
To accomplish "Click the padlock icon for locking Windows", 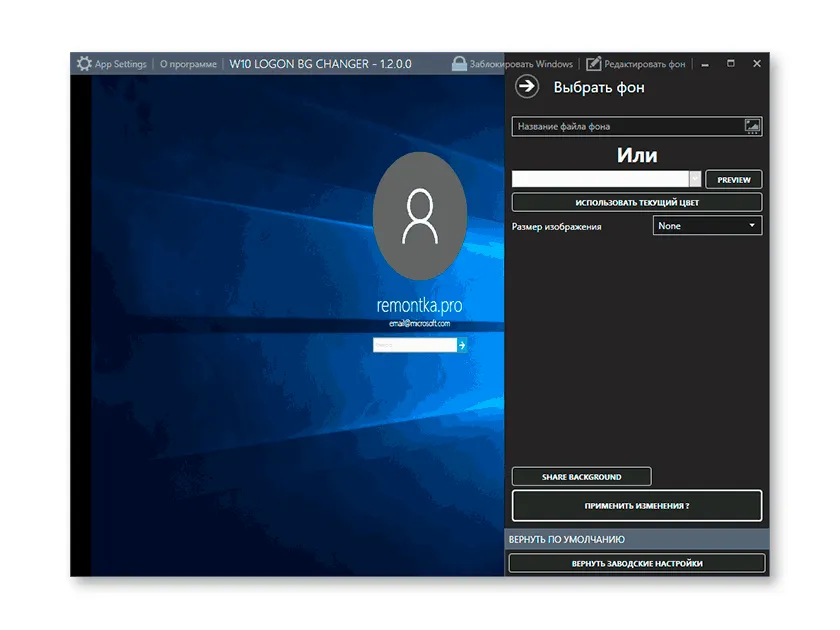I will click(x=459, y=64).
